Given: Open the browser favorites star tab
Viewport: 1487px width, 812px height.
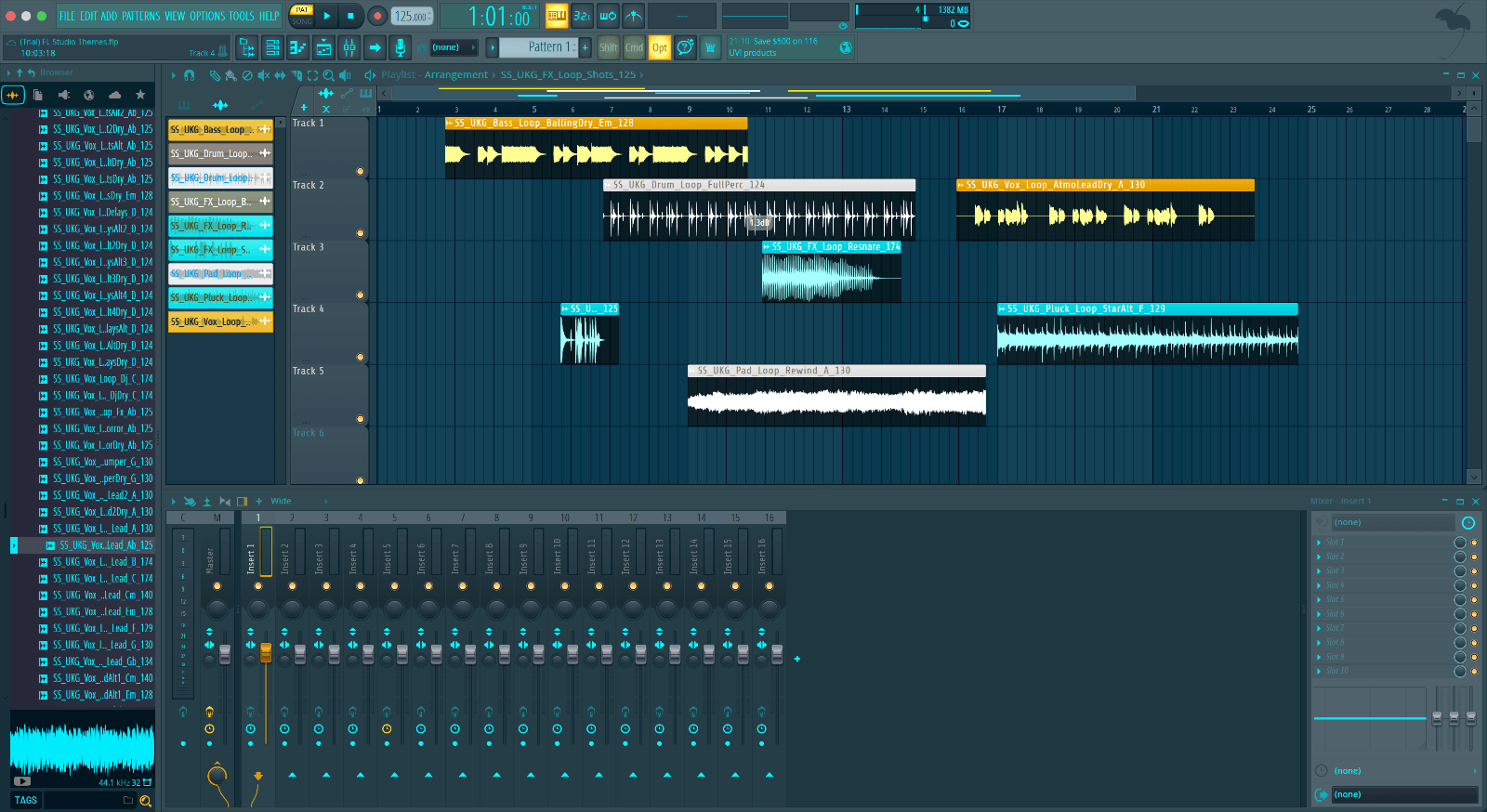Looking at the screenshot, I should tap(140, 95).
